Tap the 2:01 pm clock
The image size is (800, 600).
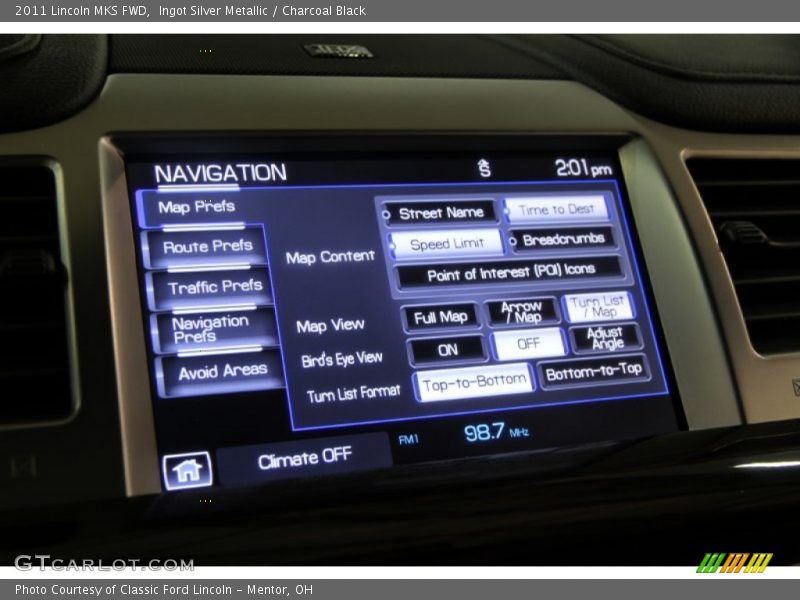(x=583, y=167)
